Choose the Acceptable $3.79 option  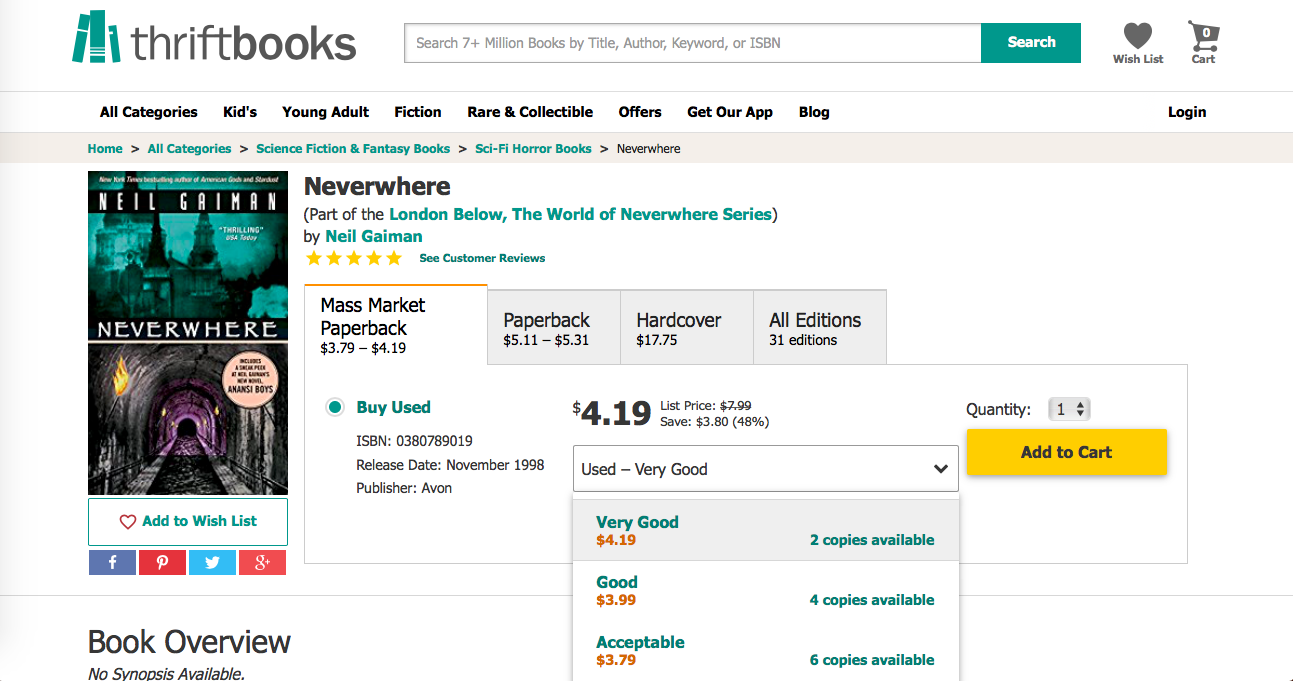point(766,650)
